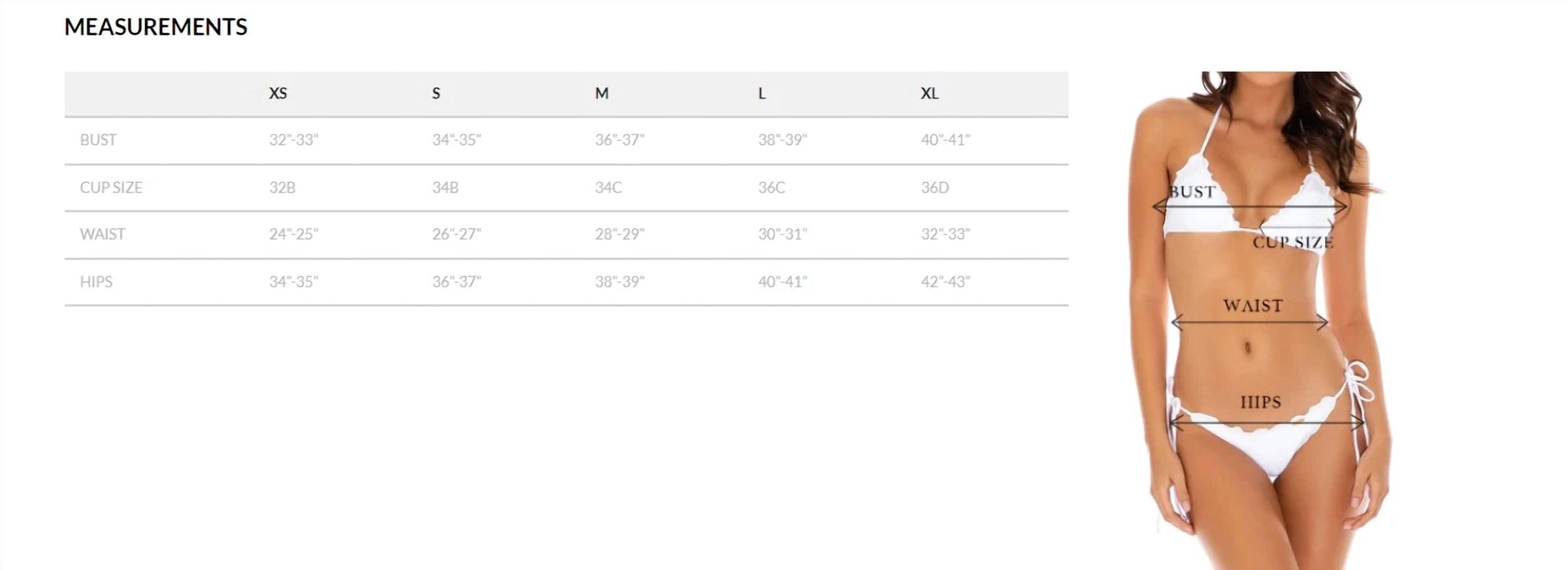Select the M column header
The height and width of the screenshot is (570, 1568).
coord(602,93)
